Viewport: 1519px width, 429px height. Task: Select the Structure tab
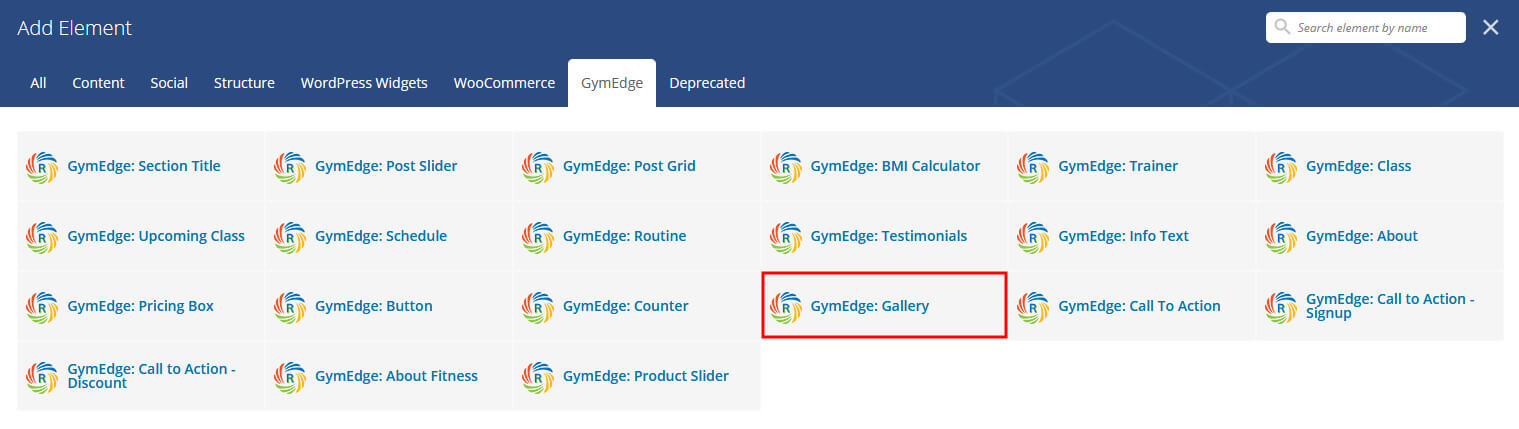tap(244, 83)
